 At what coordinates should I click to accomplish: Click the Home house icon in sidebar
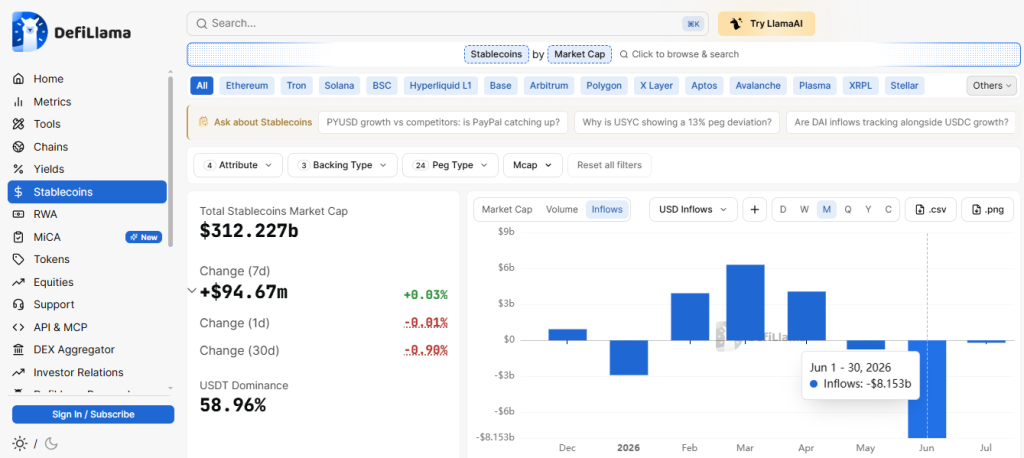[x=19, y=79]
